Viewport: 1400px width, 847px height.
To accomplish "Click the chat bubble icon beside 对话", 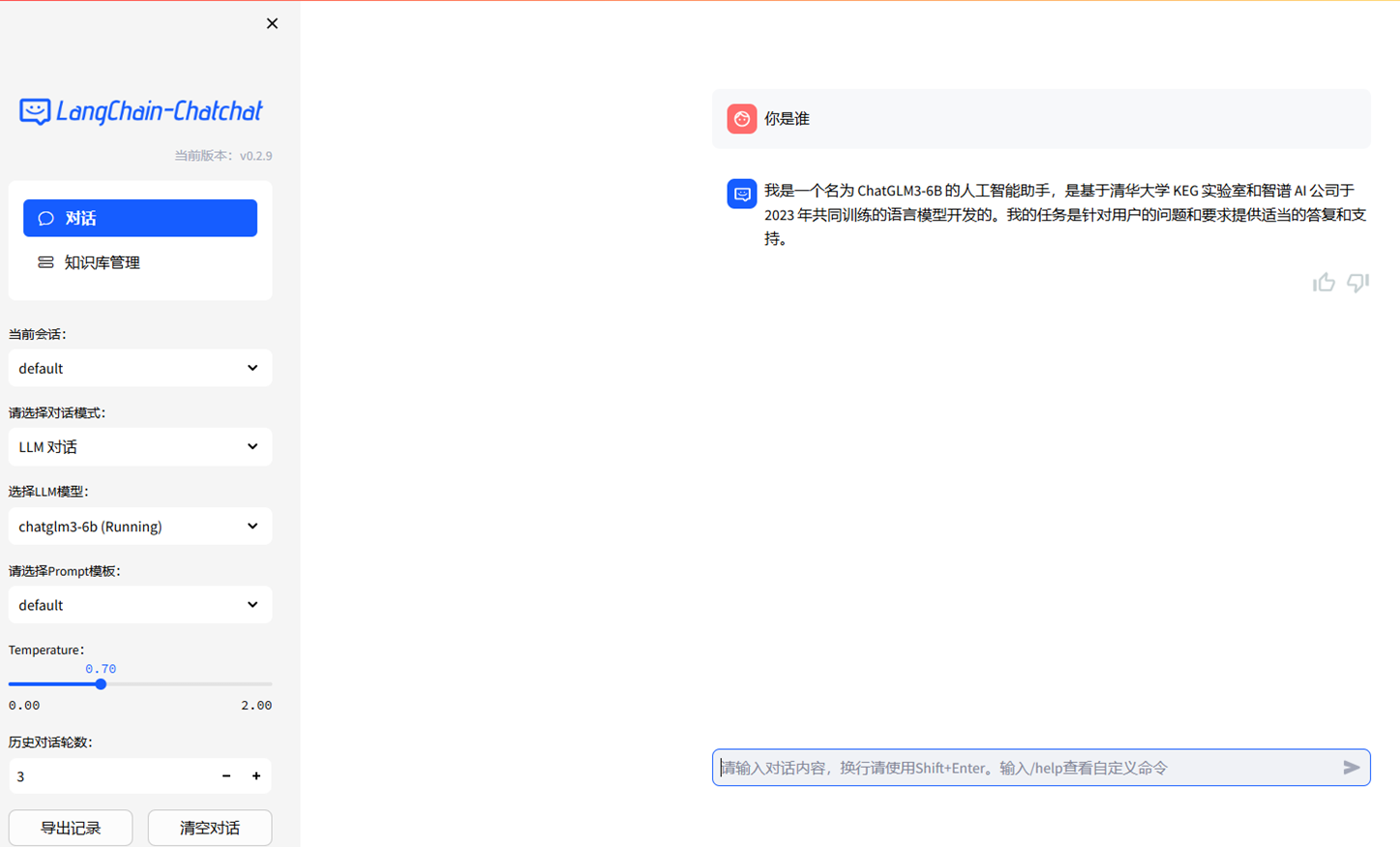I will point(45,218).
